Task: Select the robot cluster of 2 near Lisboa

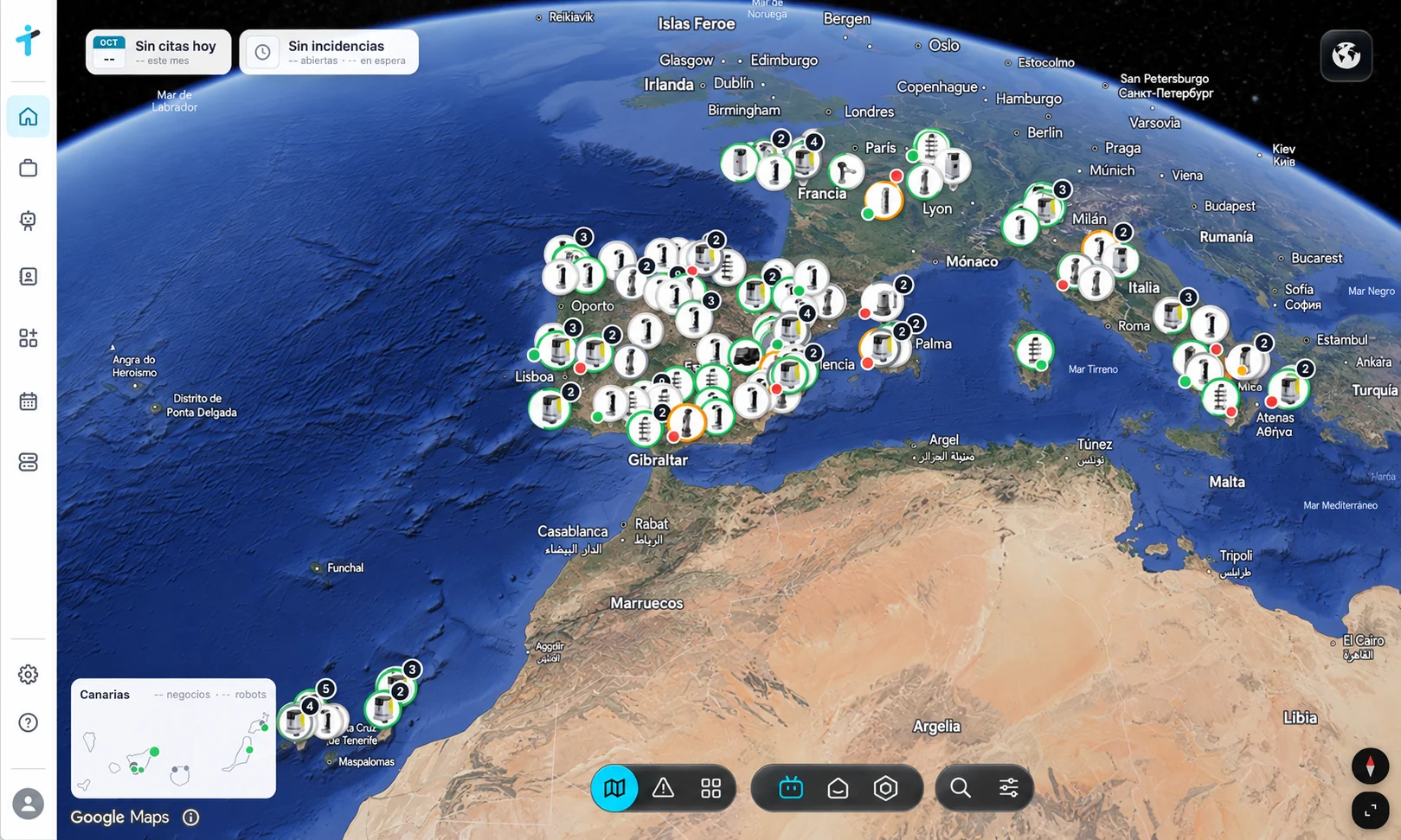Action: tap(549, 407)
